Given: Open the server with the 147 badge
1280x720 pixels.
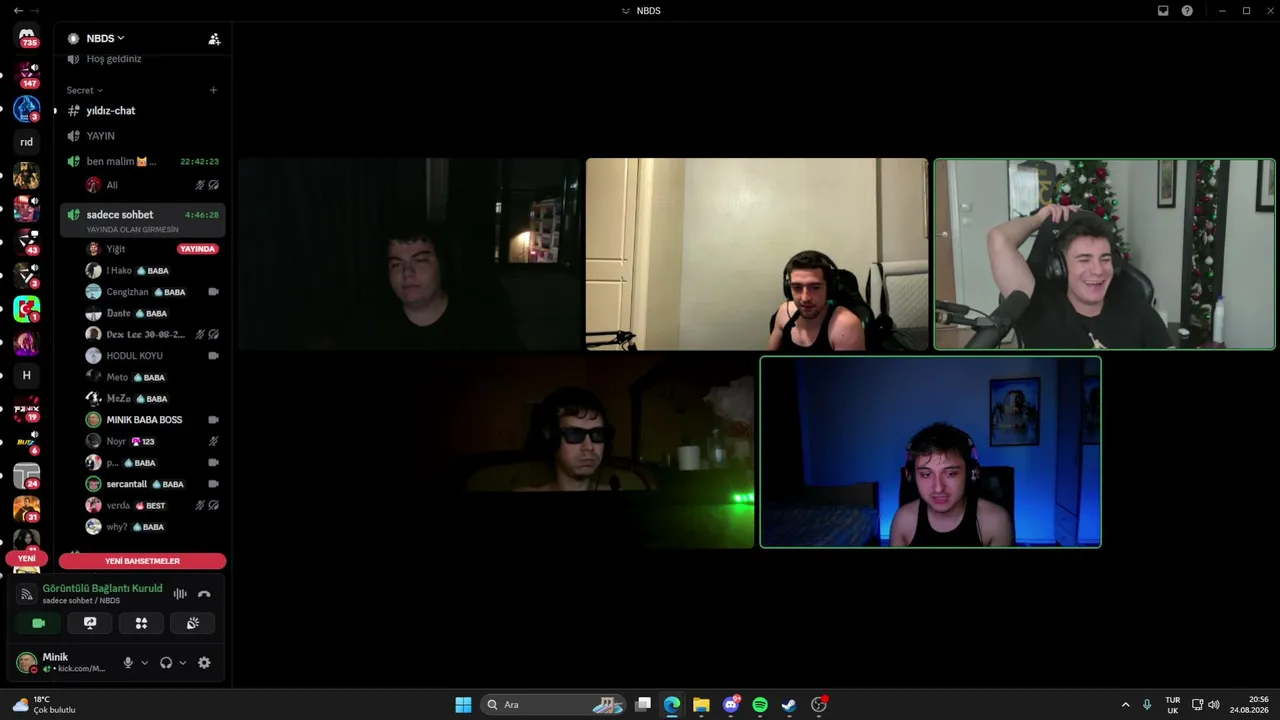Looking at the screenshot, I should point(27,75).
